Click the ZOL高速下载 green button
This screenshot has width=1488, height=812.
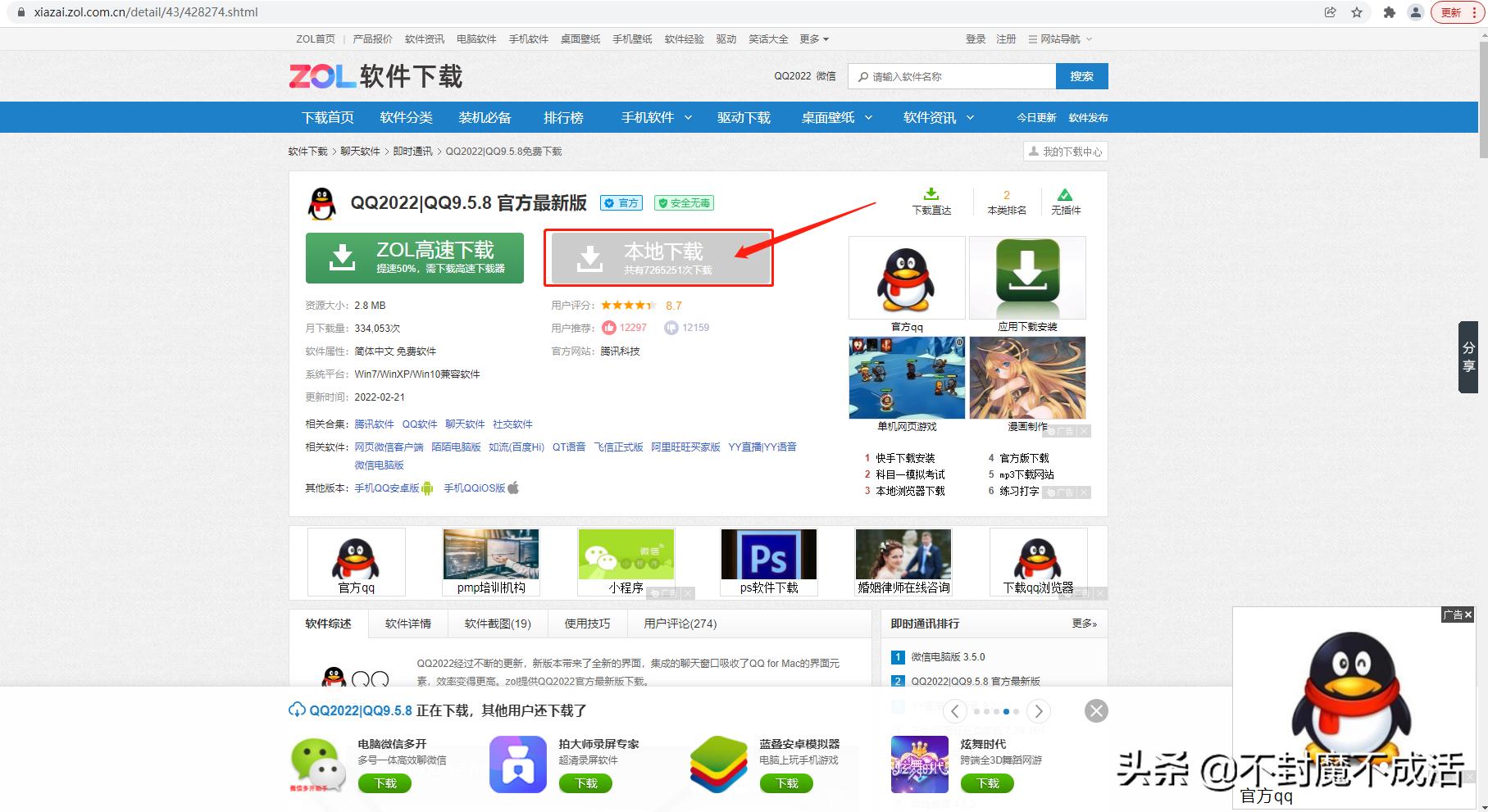(x=415, y=257)
